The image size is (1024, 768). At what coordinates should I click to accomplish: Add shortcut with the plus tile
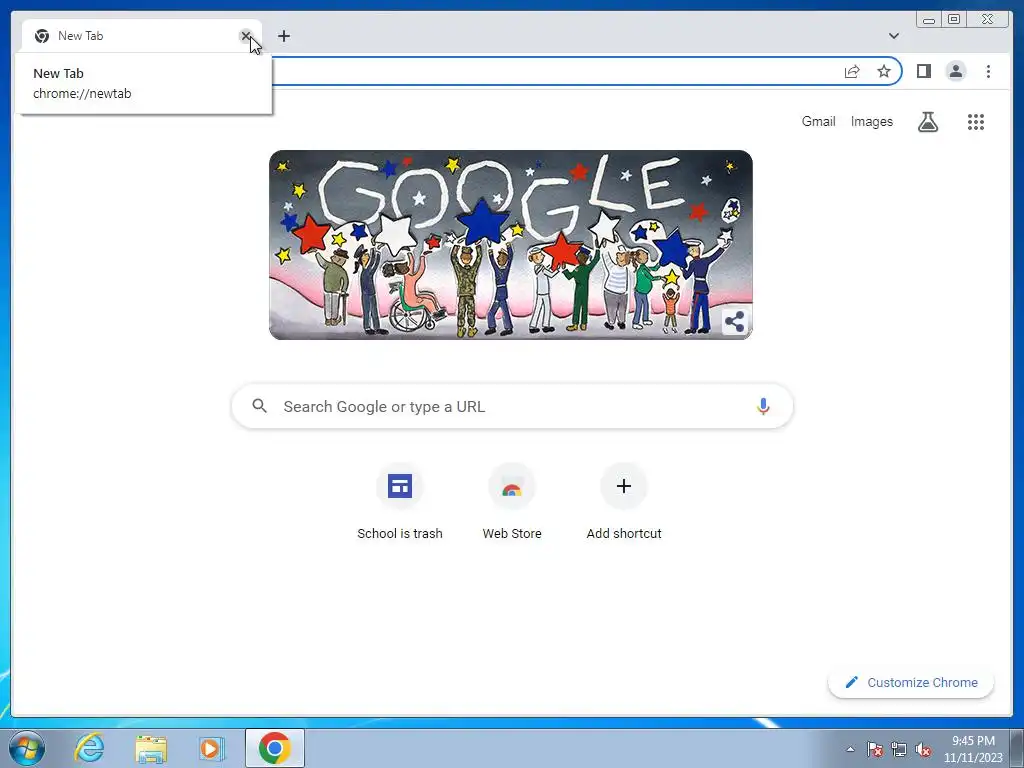(x=624, y=503)
